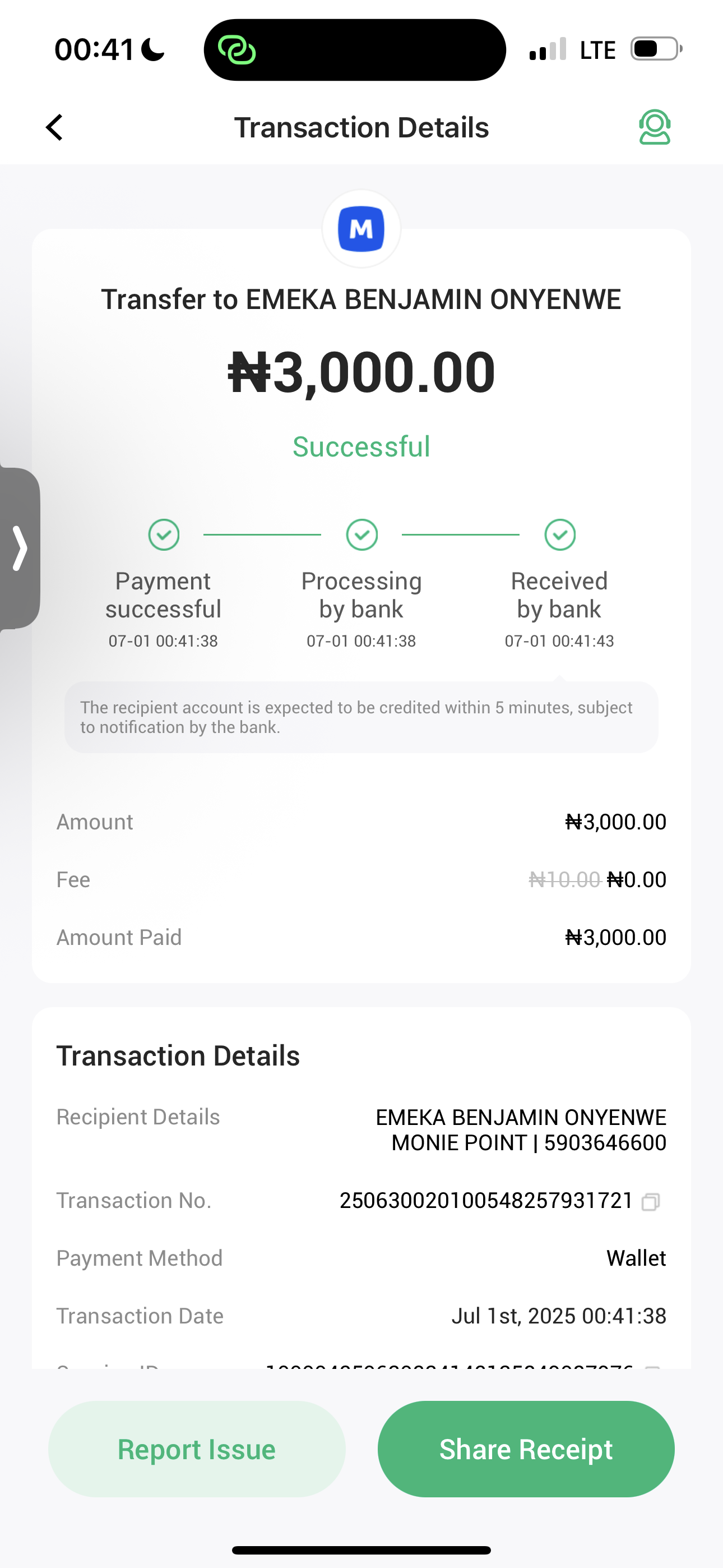Tap the recipient credited notice box
This screenshot has height=1568, width=723.
(x=361, y=717)
